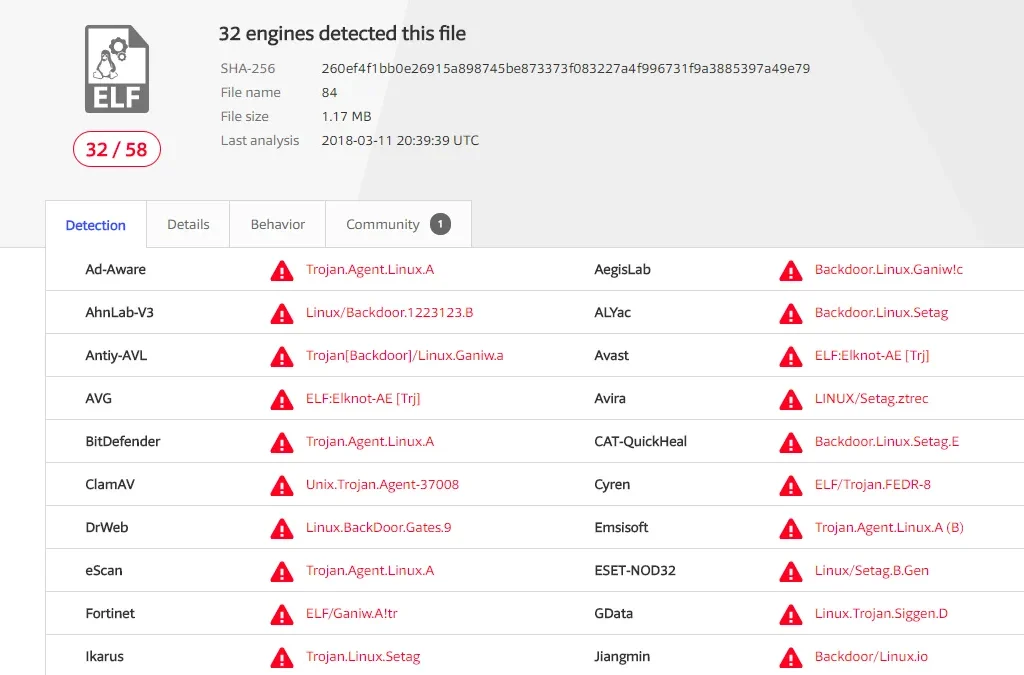Click the DrWeb engine name

(106, 528)
